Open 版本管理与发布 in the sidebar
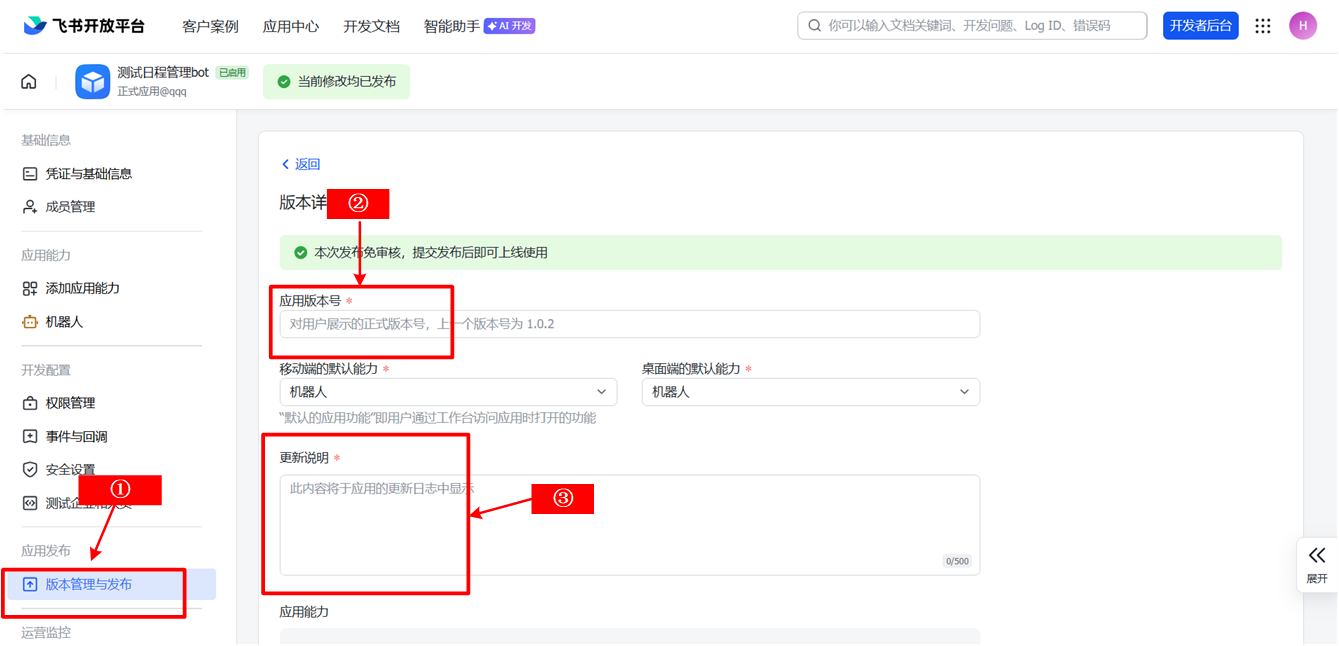 [x=88, y=584]
